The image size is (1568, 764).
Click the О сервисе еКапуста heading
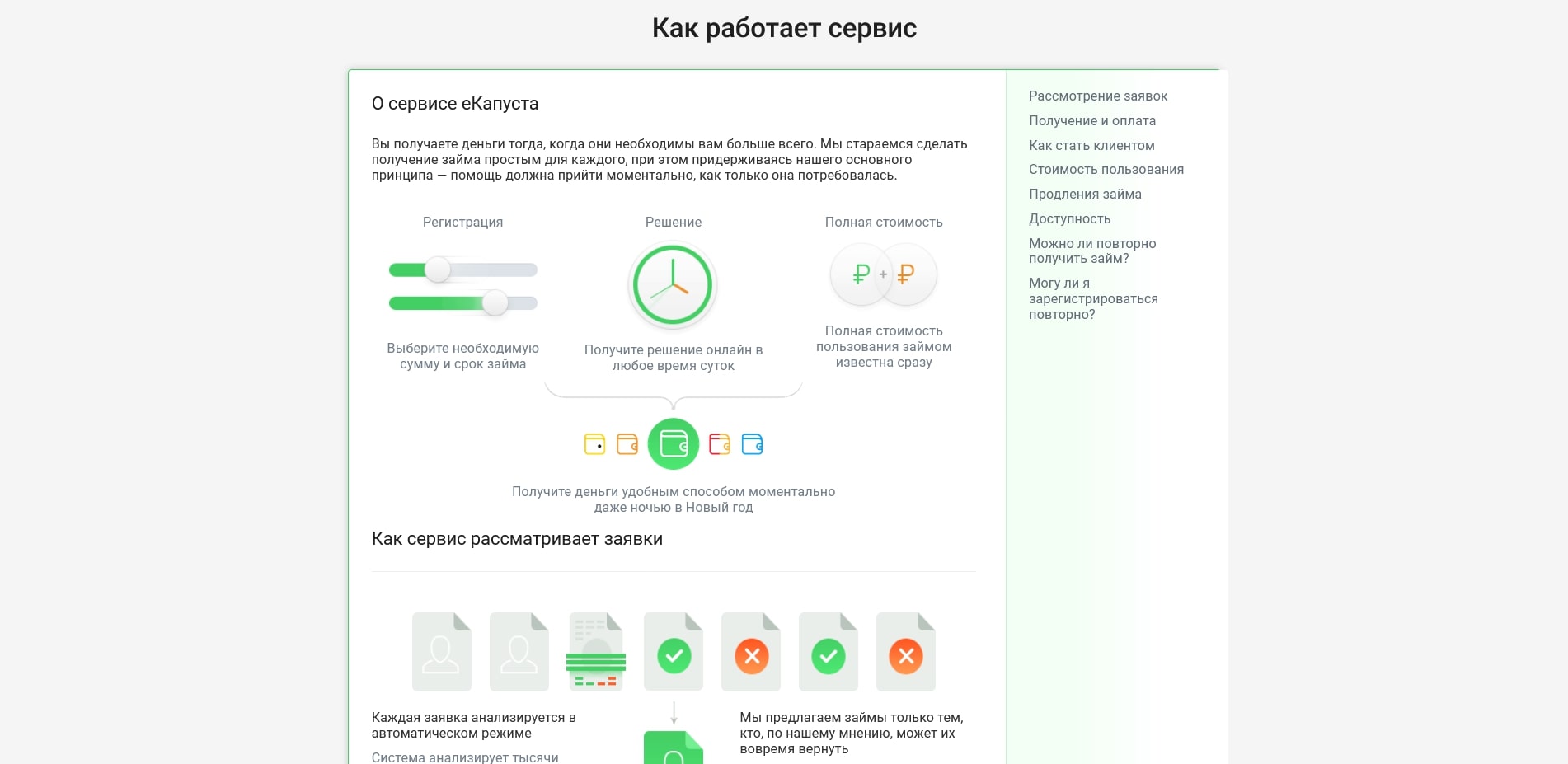[x=455, y=103]
